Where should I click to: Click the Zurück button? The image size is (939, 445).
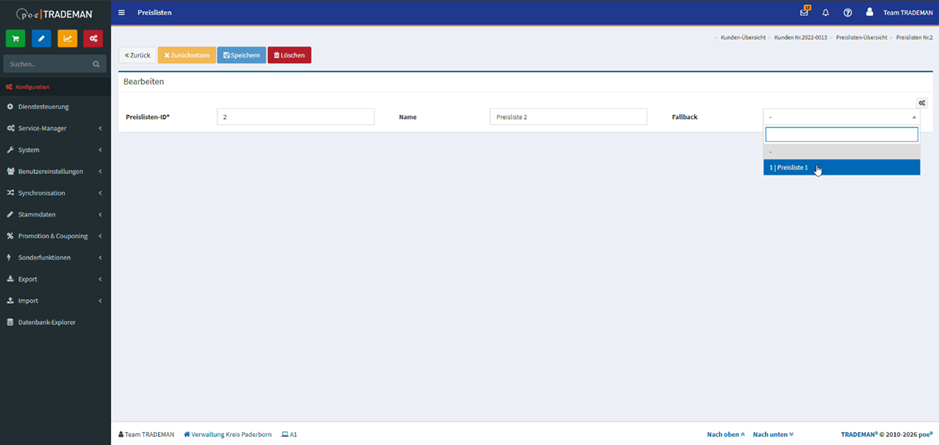[138, 55]
